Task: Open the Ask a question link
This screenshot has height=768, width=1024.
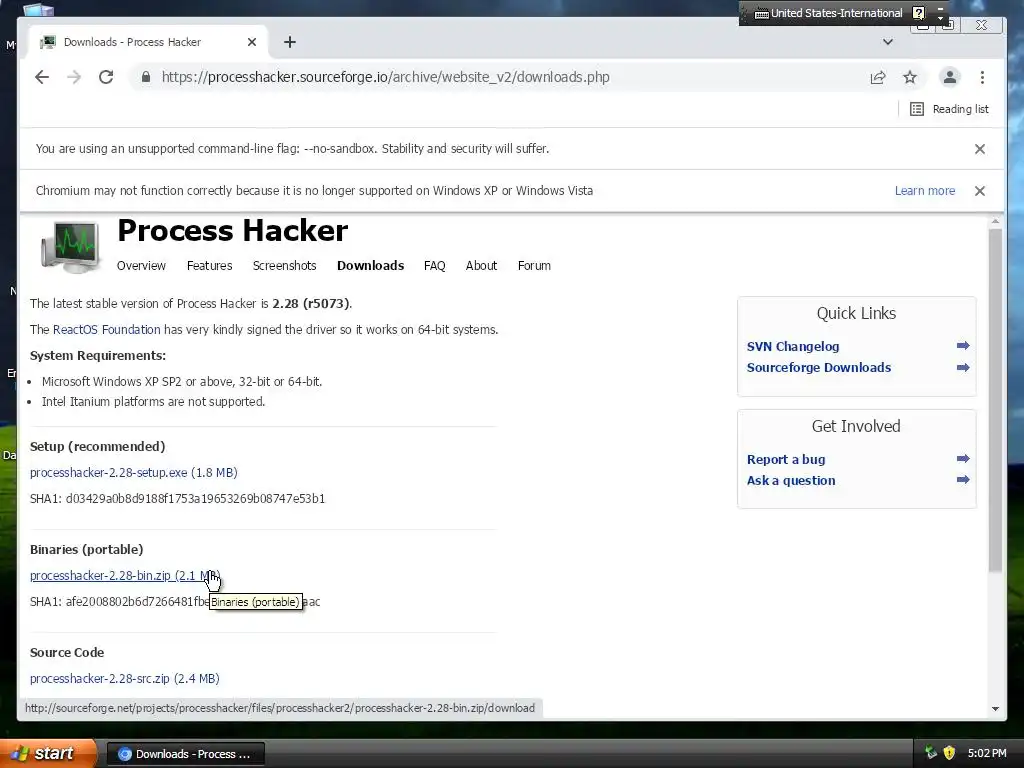Action: [791, 481]
